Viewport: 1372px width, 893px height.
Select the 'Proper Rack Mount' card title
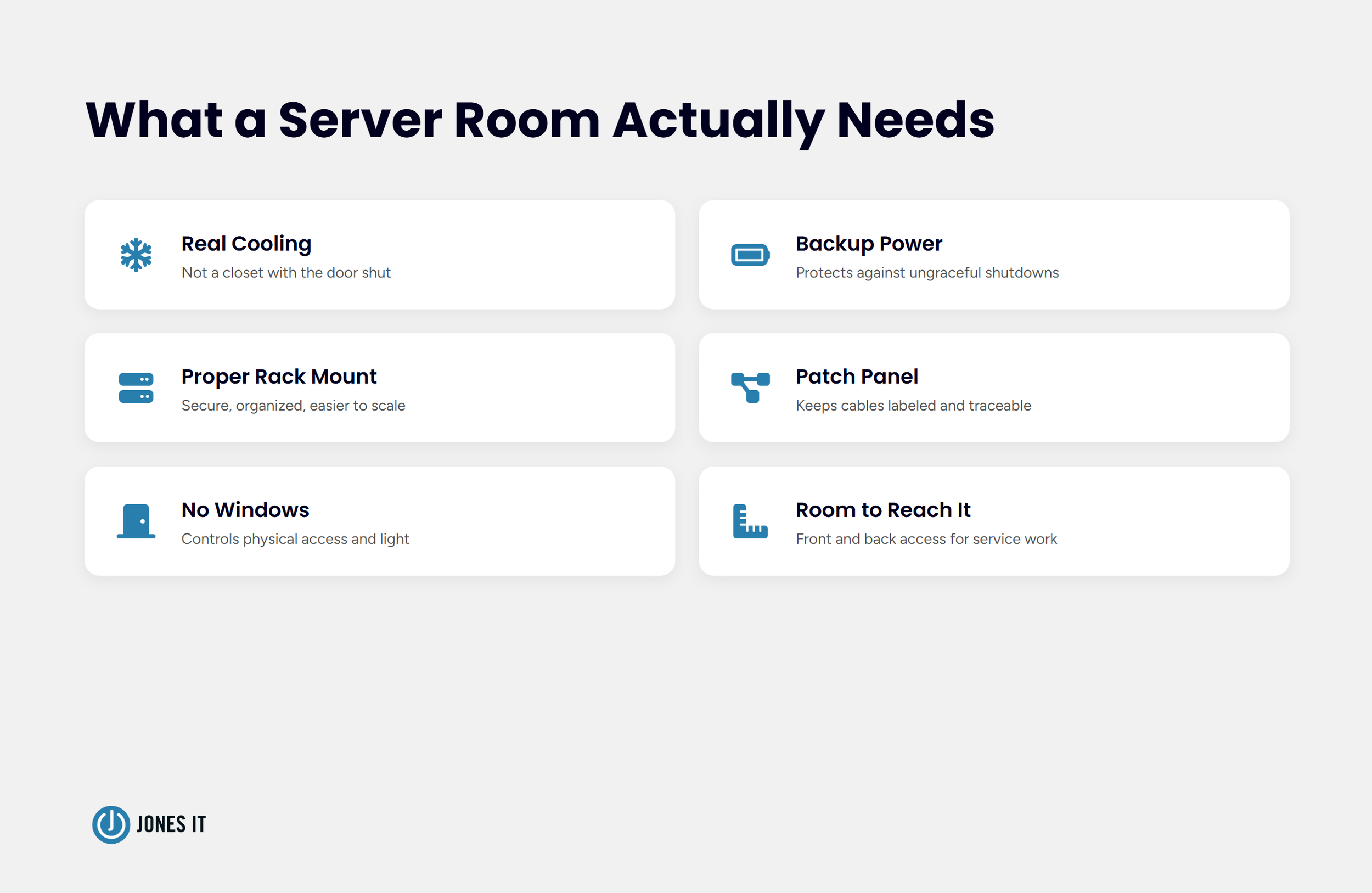pos(279,377)
